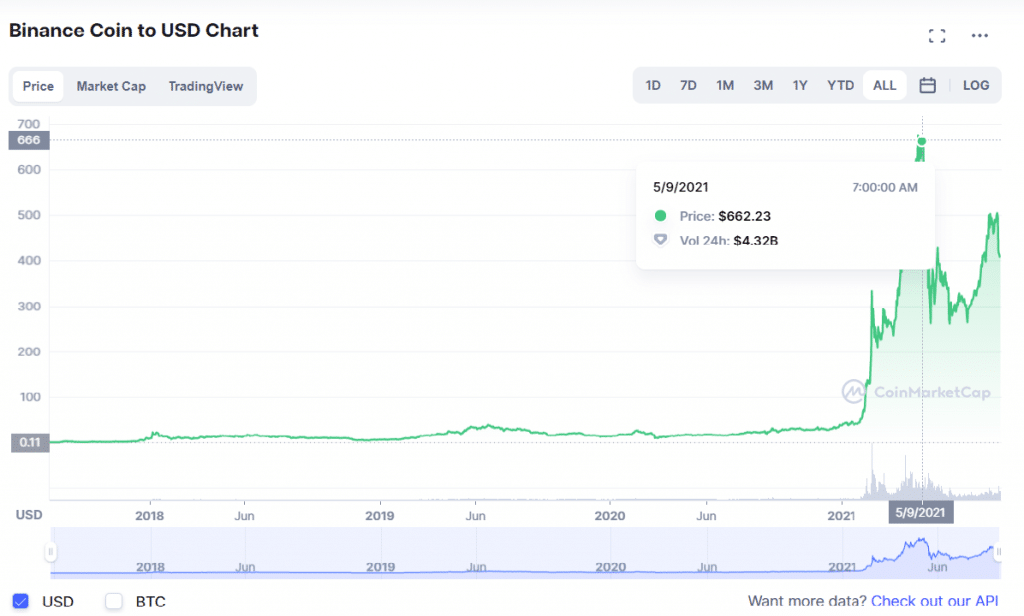Switch to the TradingView tab
The width and height of the screenshot is (1024, 616).
[x=206, y=86]
